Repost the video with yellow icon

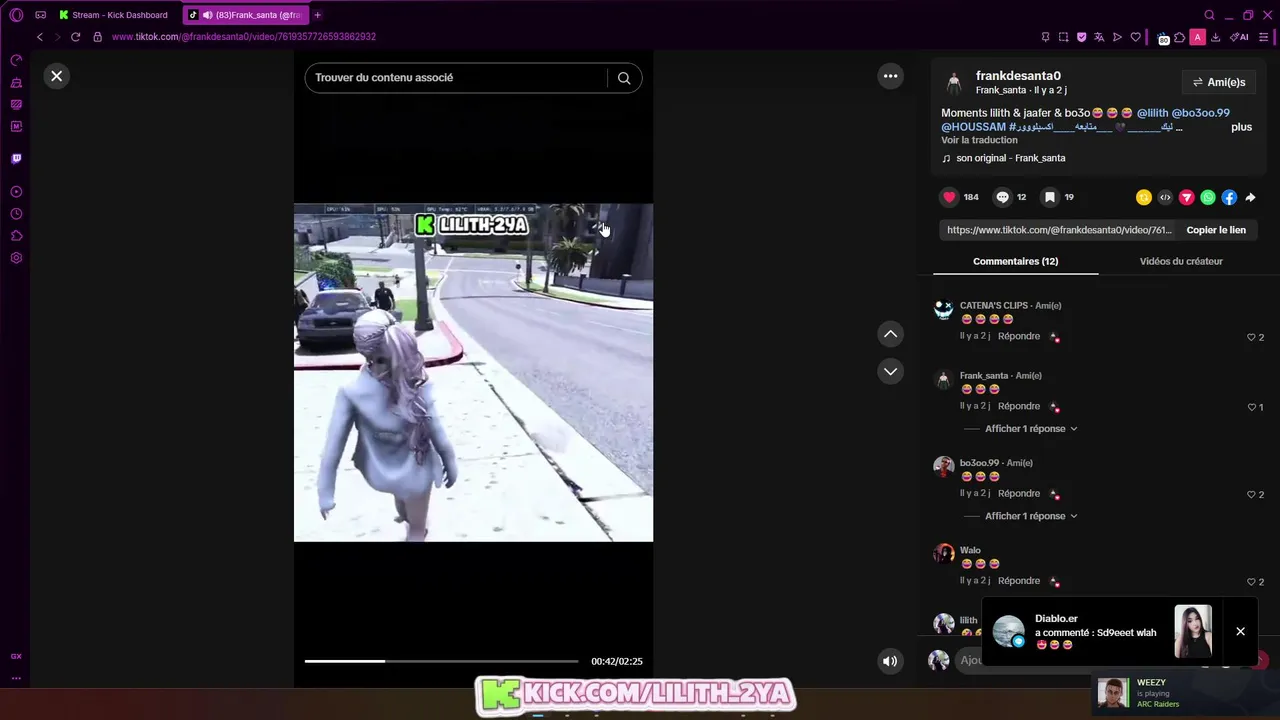click(1143, 198)
